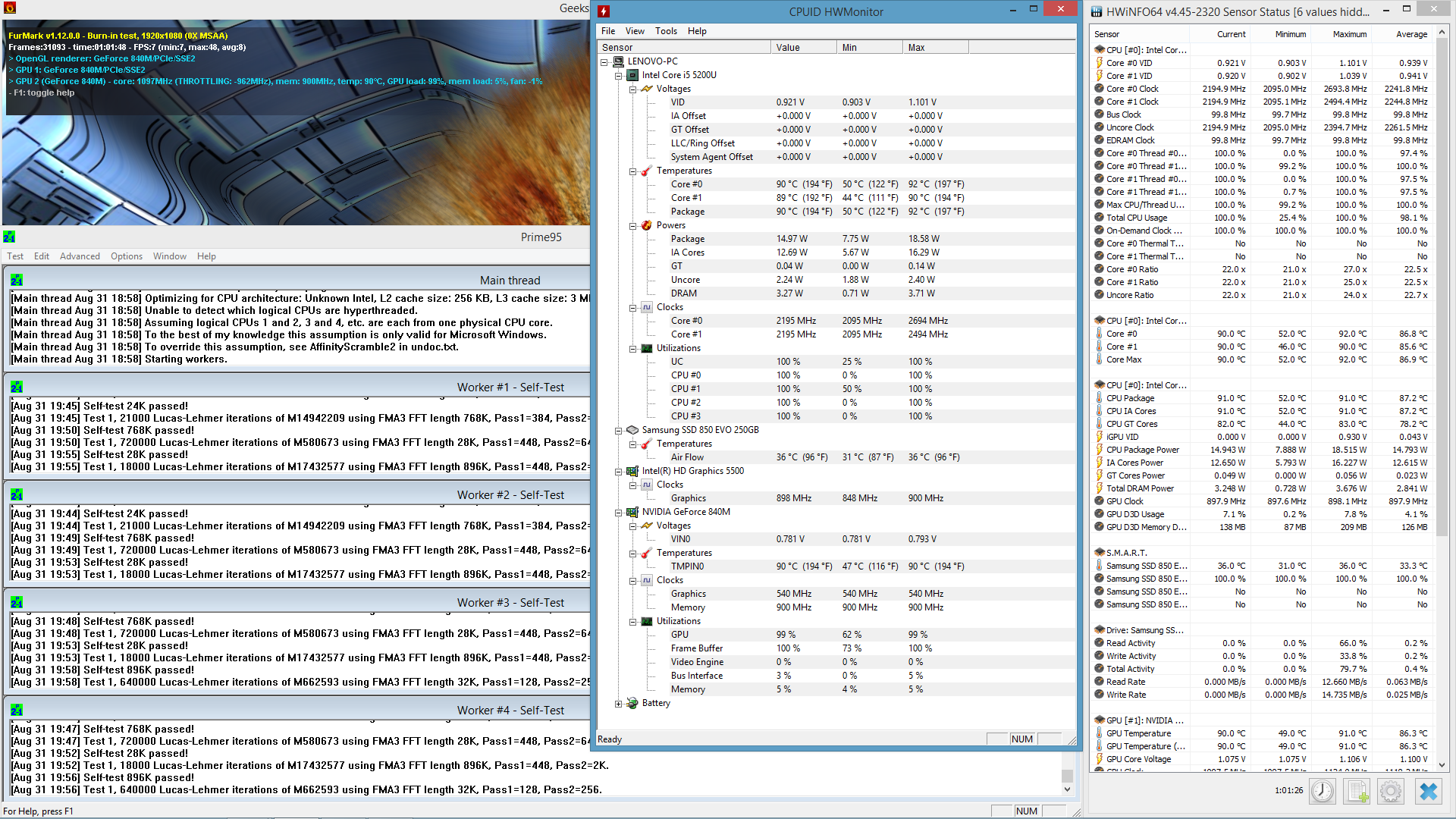Click the Bus Clock icon in HWiNFO64
The height and width of the screenshot is (819, 1456).
1100,115
